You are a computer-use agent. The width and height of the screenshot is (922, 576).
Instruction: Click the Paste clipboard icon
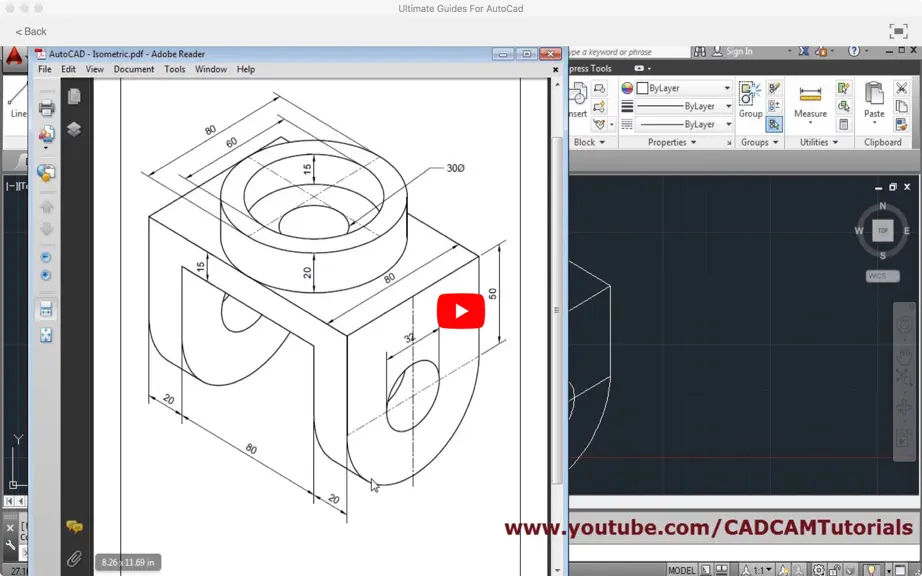874,101
